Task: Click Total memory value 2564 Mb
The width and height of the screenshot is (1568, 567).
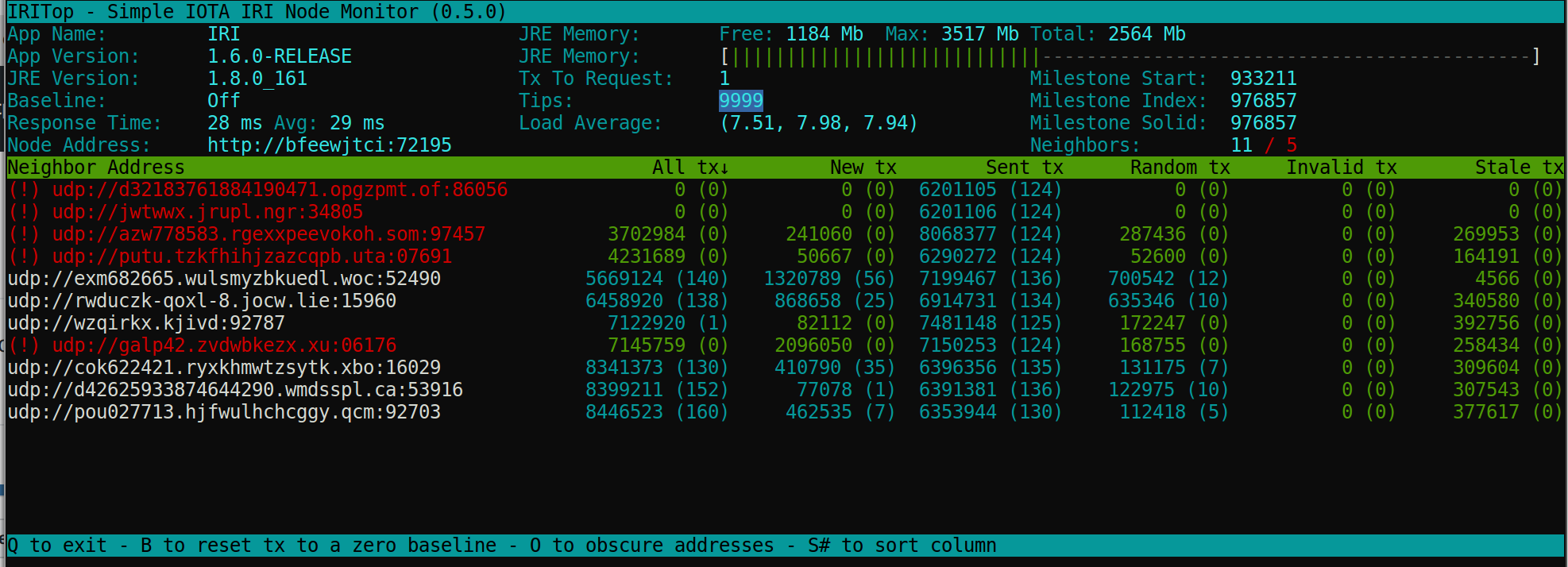Action: [x=1147, y=34]
